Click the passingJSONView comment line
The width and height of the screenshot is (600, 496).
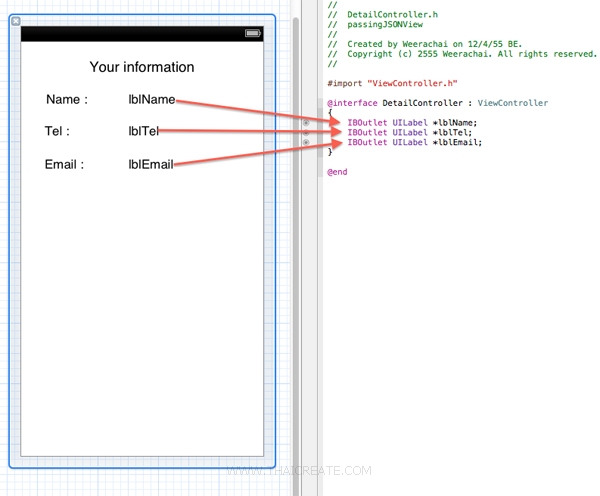375,24
